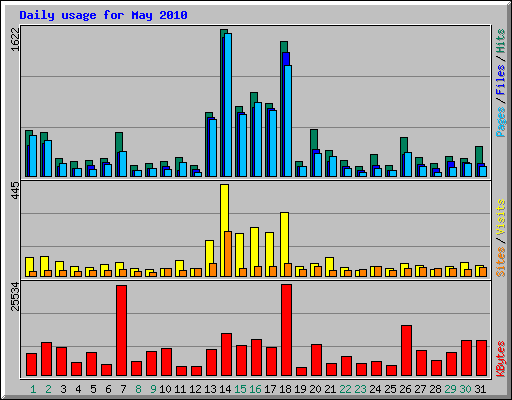
Task: Click the tallest hits bar on day 14
Action: coord(222,103)
